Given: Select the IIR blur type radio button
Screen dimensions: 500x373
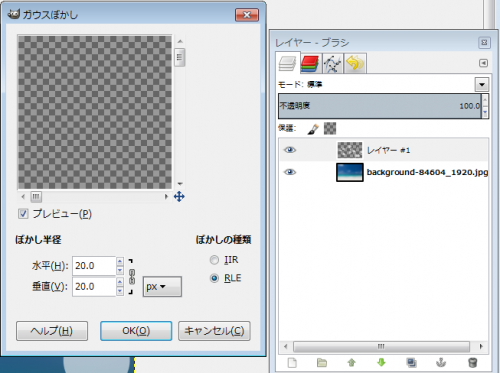Looking at the screenshot, I should pyautogui.click(x=214, y=260).
